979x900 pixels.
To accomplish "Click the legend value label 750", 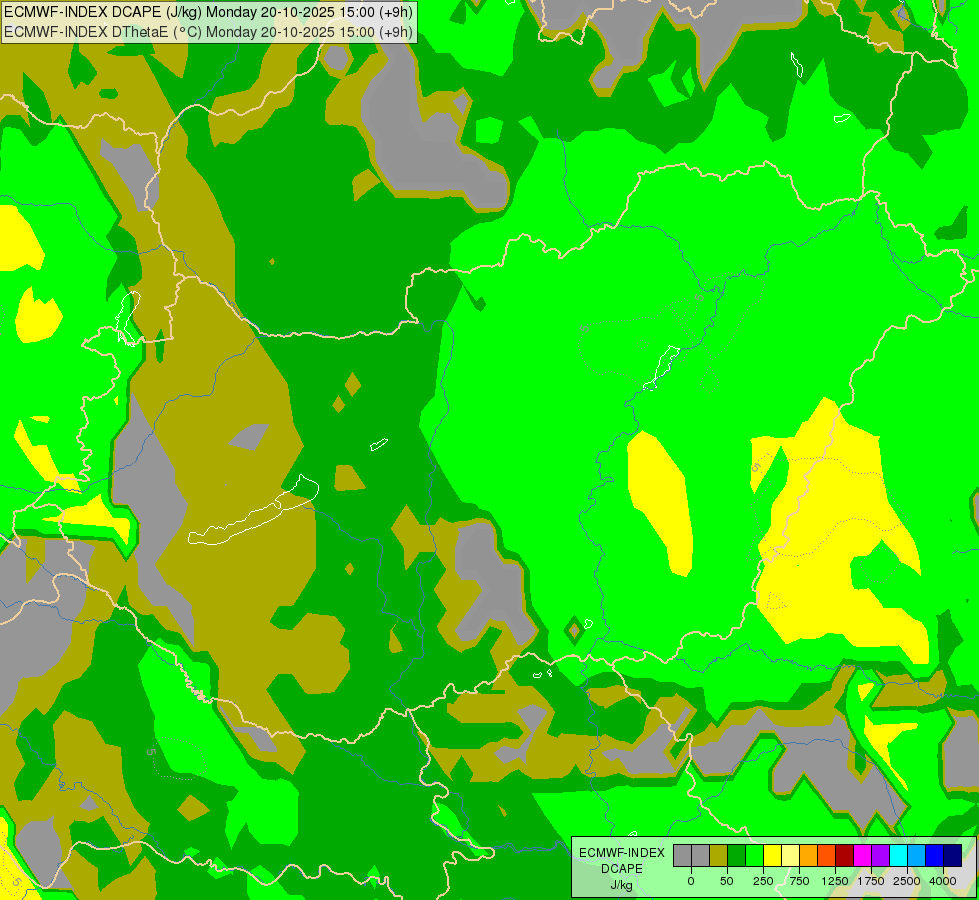I will pos(799,881).
